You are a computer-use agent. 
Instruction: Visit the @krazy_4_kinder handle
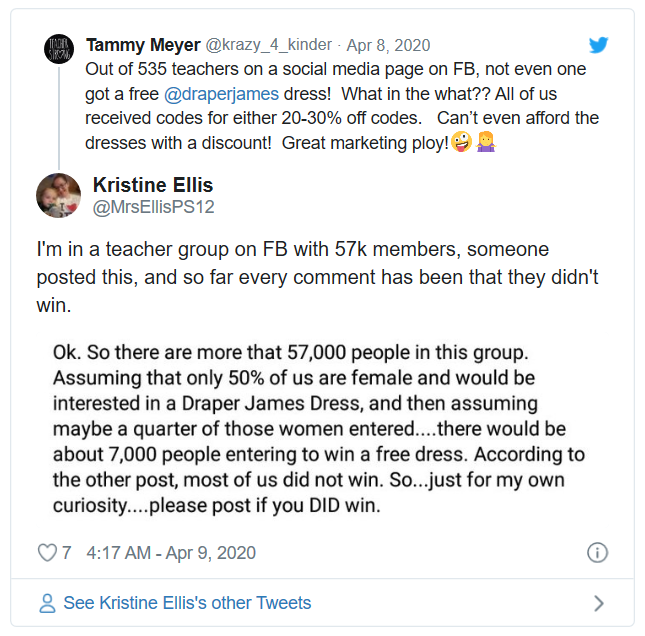coord(269,45)
